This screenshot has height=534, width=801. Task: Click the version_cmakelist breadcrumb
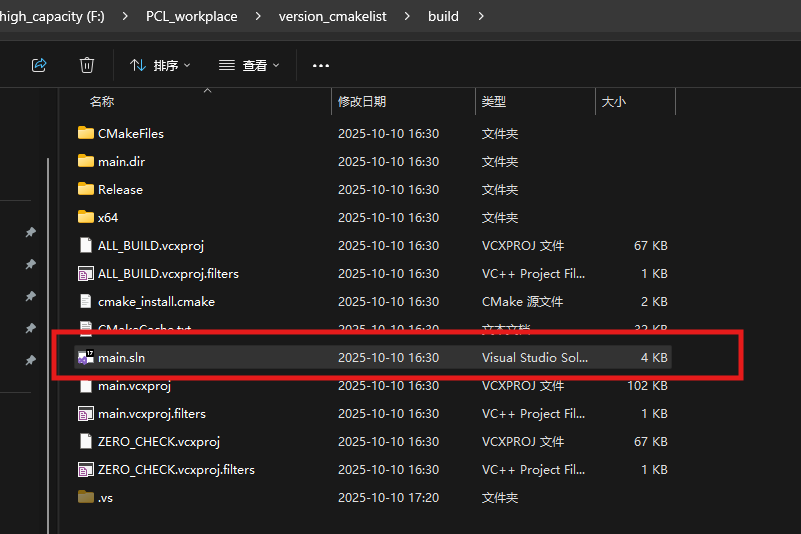pyautogui.click(x=333, y=16)
